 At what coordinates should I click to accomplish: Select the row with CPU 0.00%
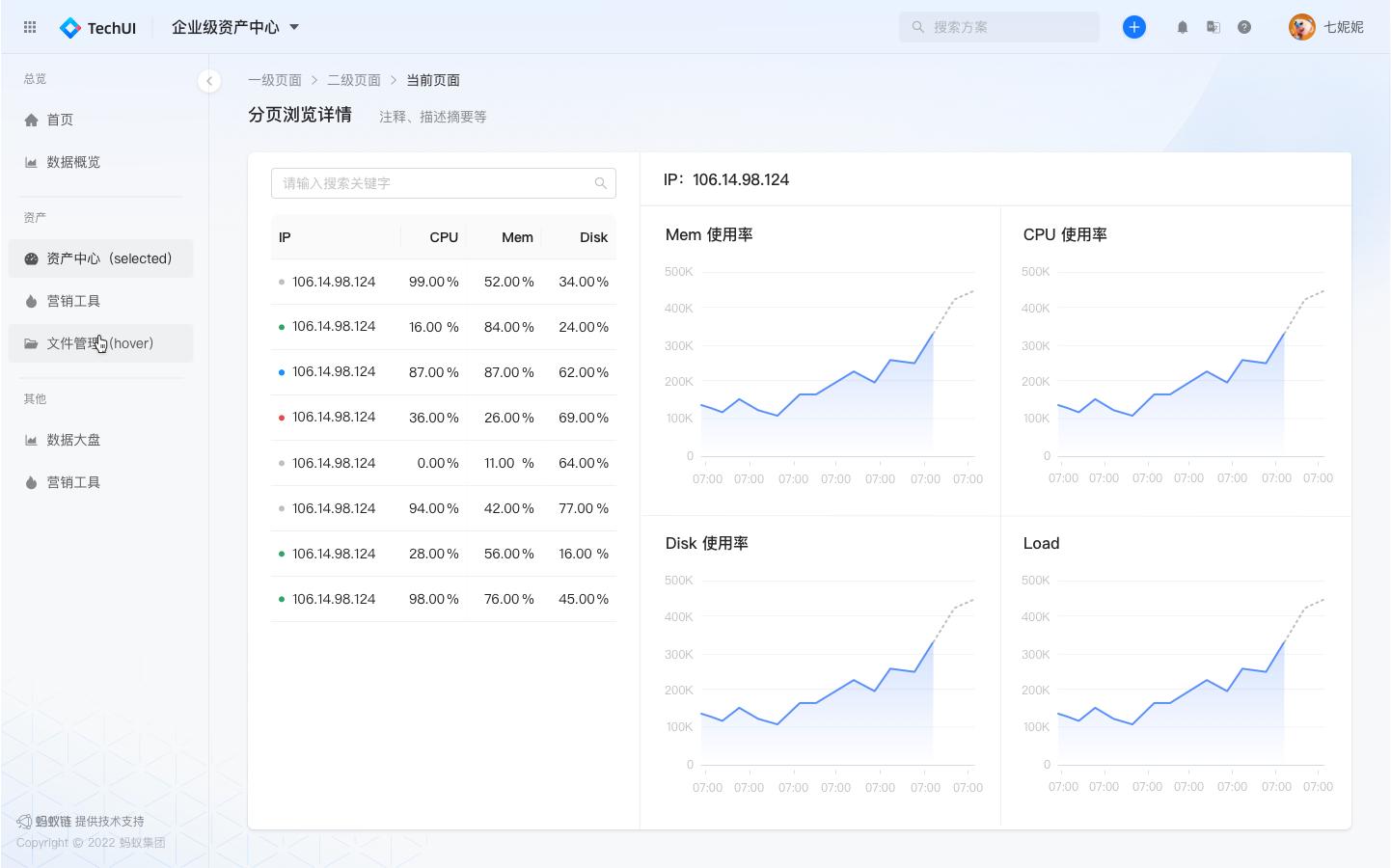pyautogui.click(x=444, y=463)
